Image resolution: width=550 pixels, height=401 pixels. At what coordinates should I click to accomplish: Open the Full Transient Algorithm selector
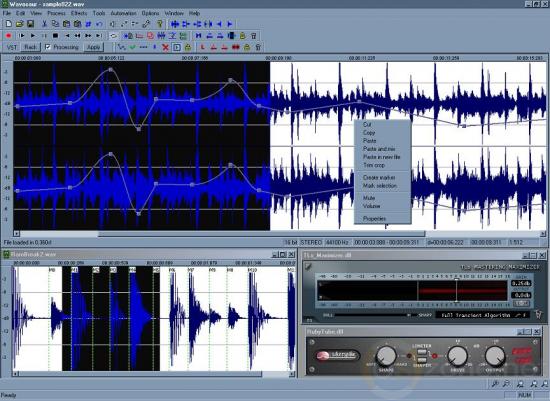pyautogui.click(x=483, y=315)
